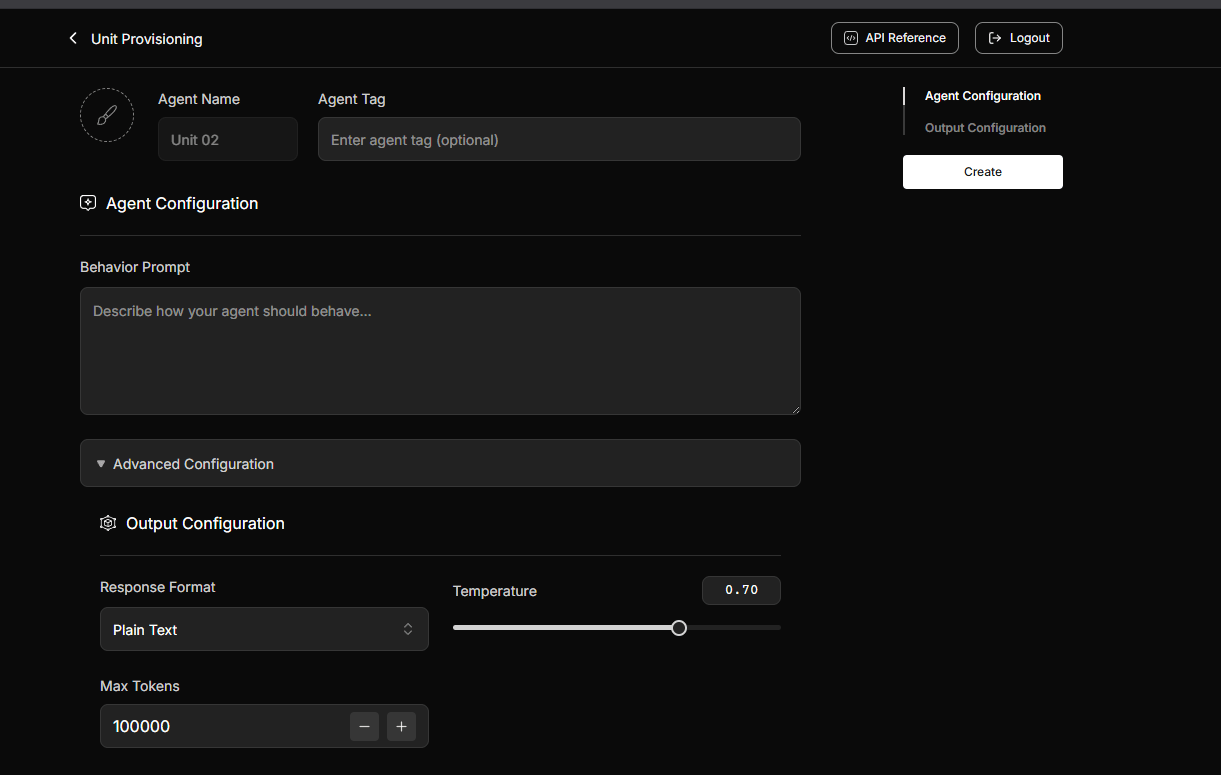Open the Response Format dropdown
This screenshot has width=1221, height=775.
pos(264,629)
